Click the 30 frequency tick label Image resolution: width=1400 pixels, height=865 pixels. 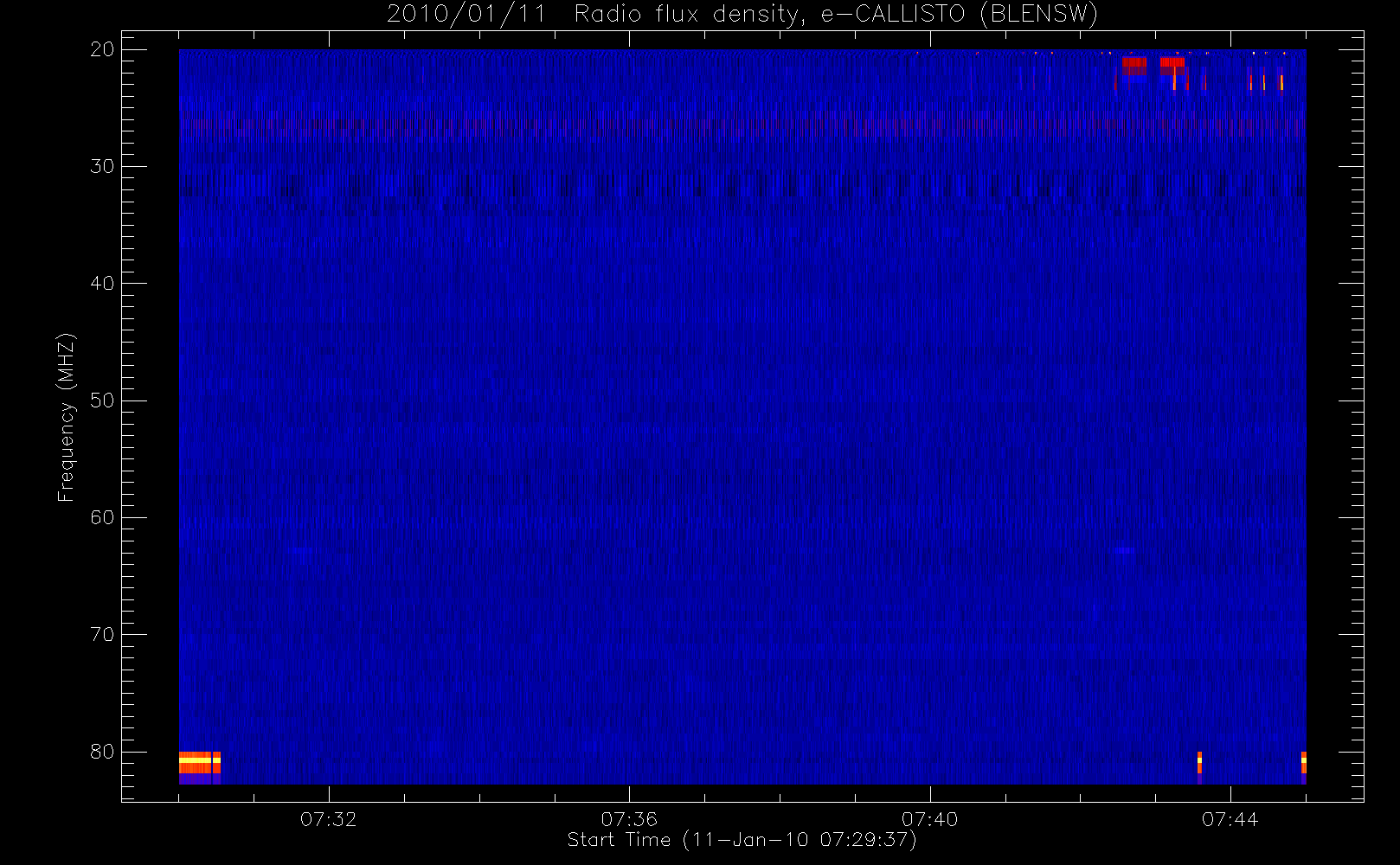[102, 166]
